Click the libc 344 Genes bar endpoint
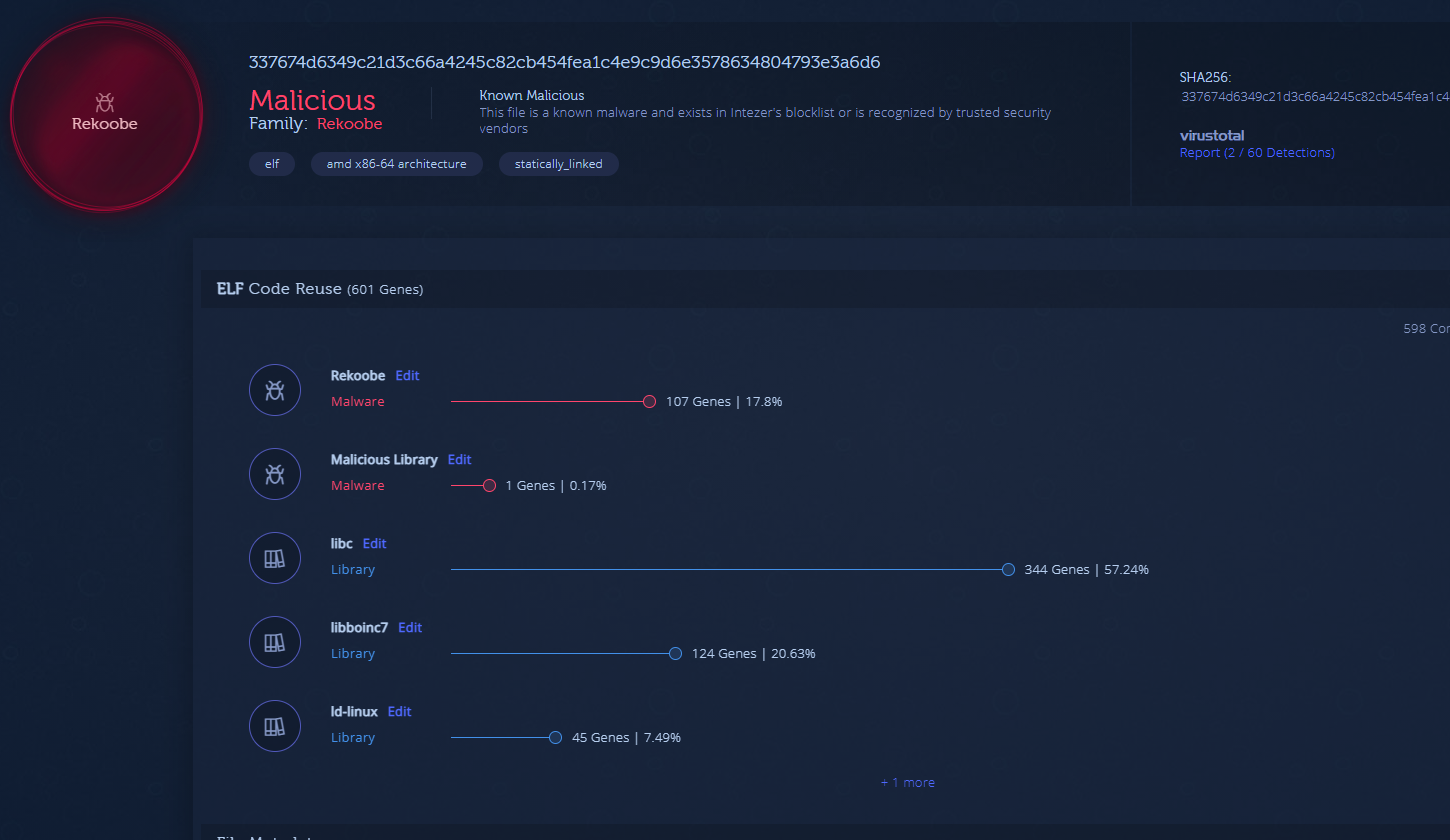1450x840 pixels. (1008, 570)
